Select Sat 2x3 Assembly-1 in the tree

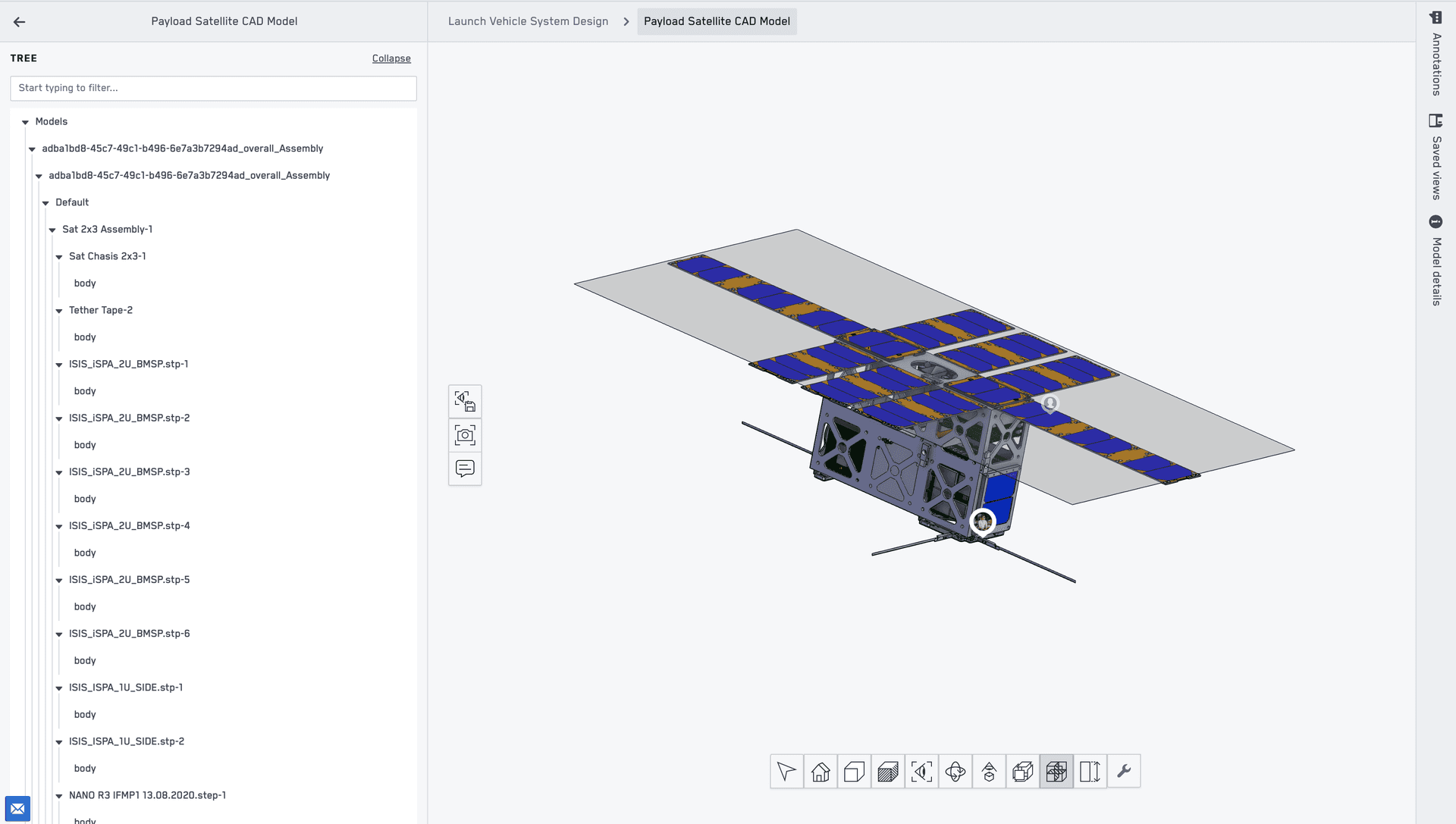point(107,229)
